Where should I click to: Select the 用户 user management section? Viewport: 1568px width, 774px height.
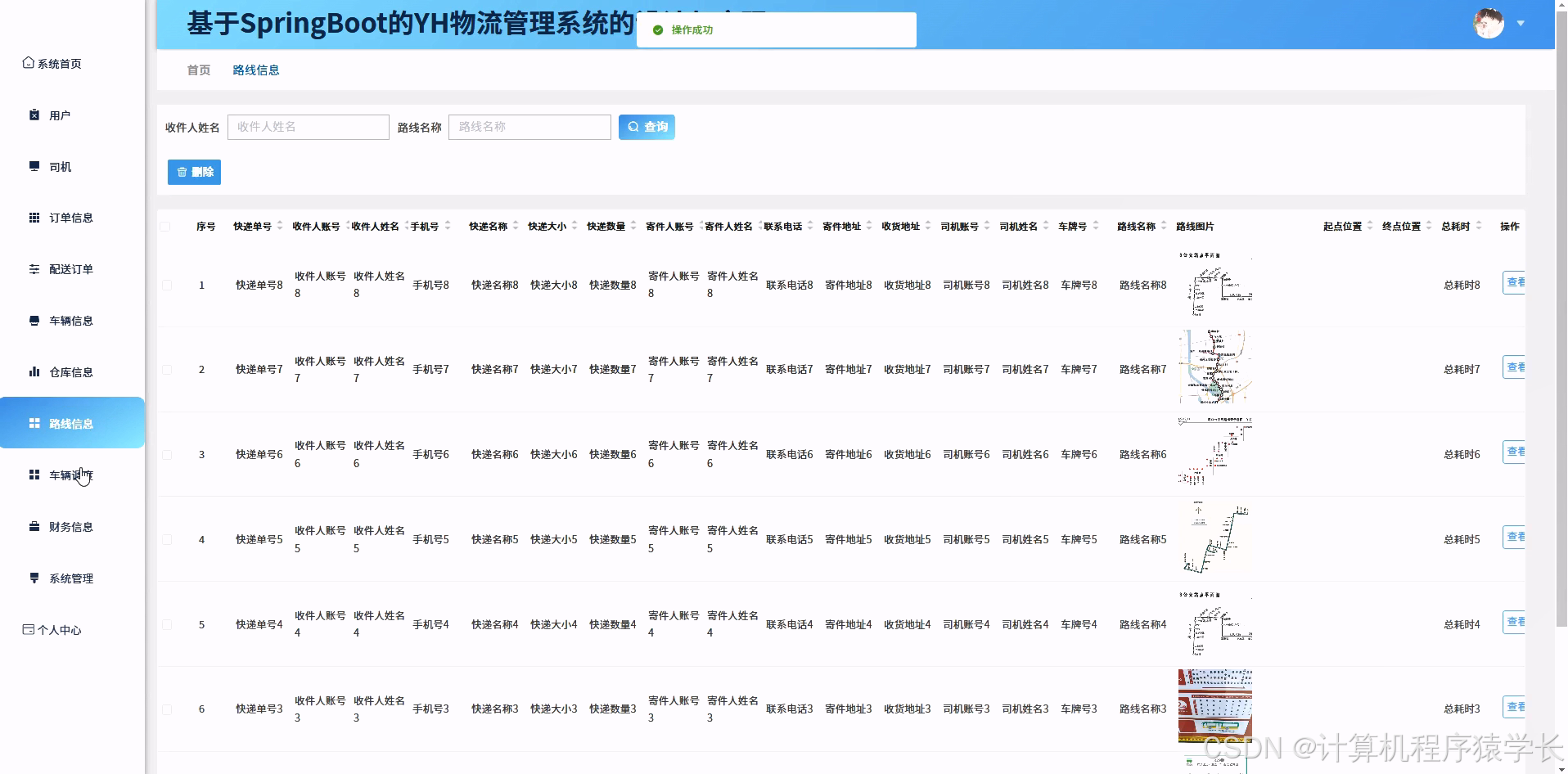[x=57, y=115]
